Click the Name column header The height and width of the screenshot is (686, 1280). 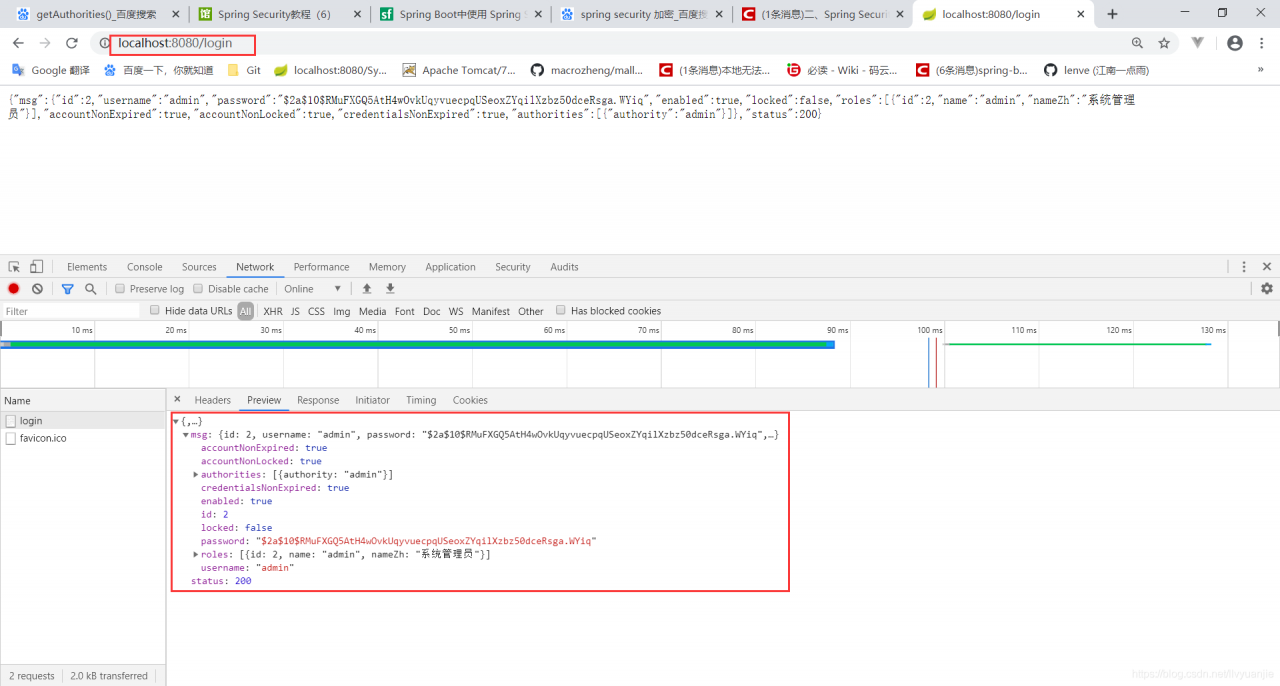coord(83,400)
